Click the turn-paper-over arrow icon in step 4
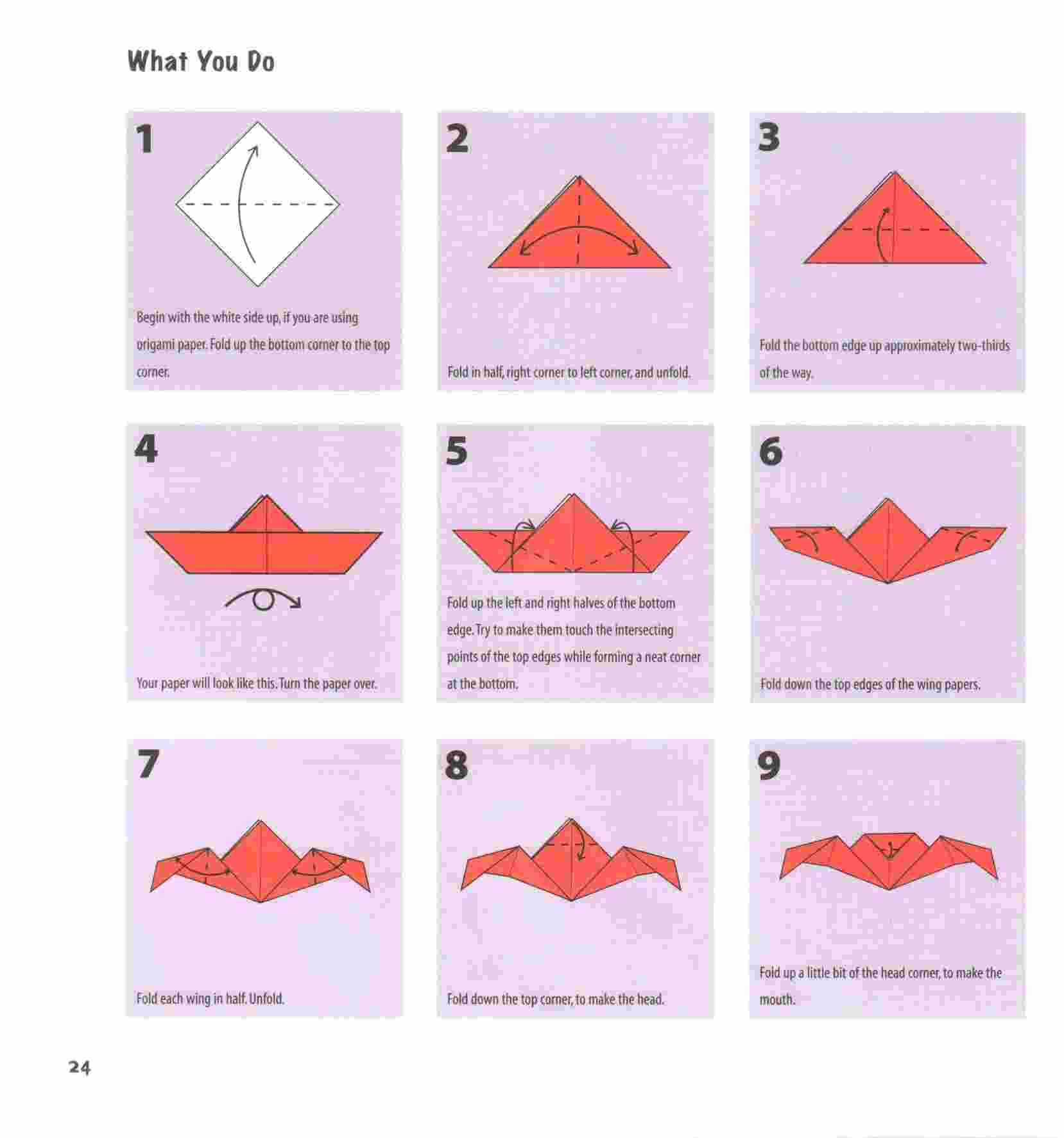This screenshot has height=1138, width=1064. (x=263, y=600)
